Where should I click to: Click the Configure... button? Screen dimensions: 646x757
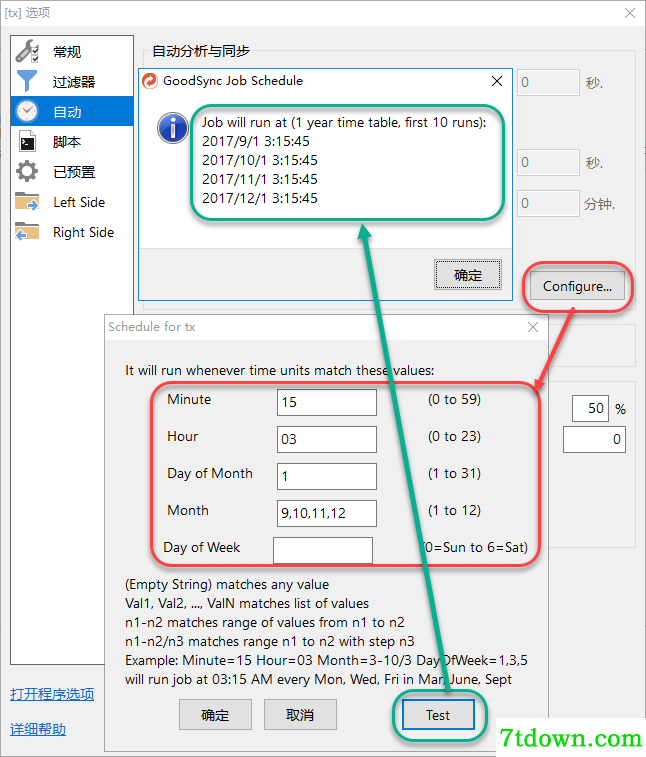point(577,286)
